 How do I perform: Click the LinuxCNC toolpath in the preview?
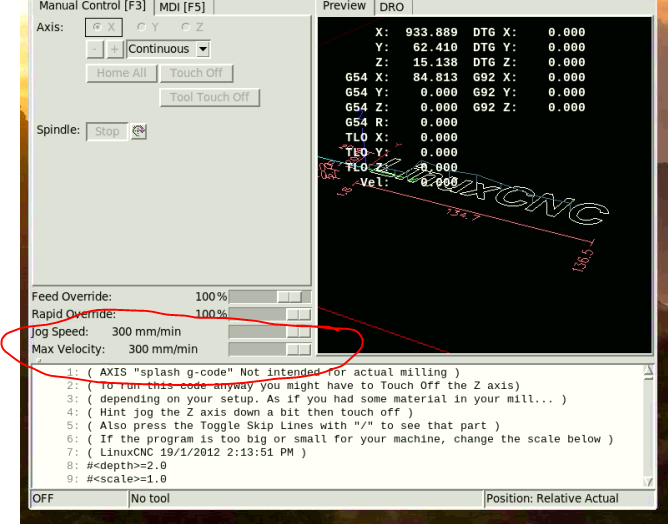pyautogui.click(x=490, y=190)
